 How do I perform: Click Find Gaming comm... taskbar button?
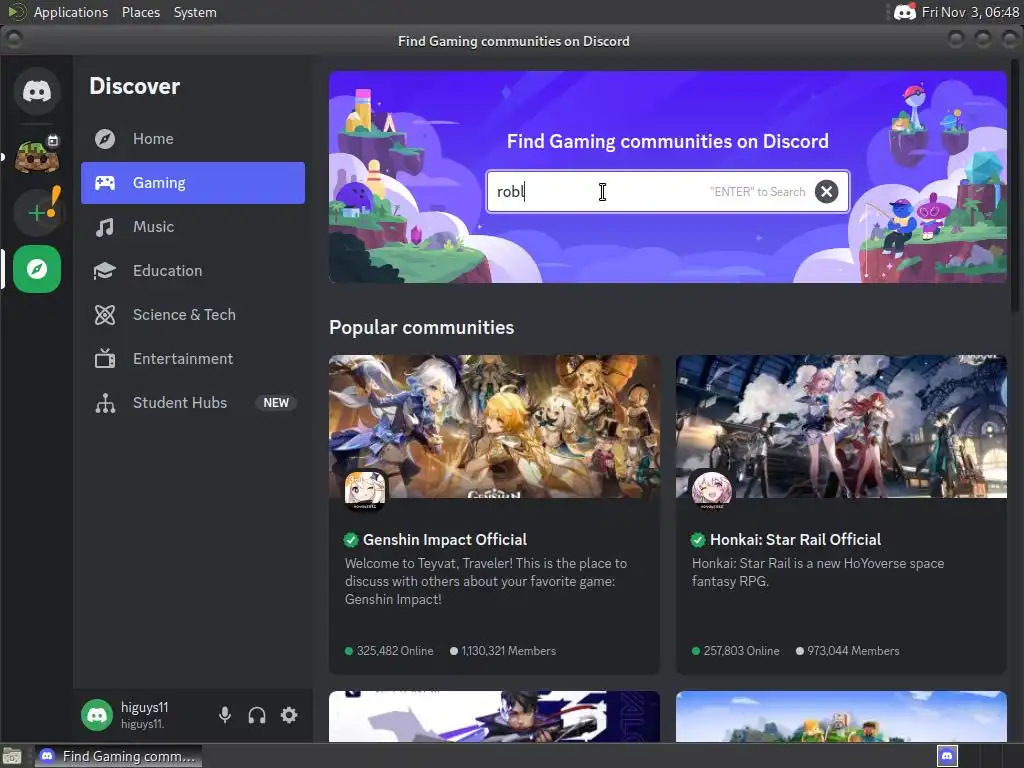click(x=118, y=756)
